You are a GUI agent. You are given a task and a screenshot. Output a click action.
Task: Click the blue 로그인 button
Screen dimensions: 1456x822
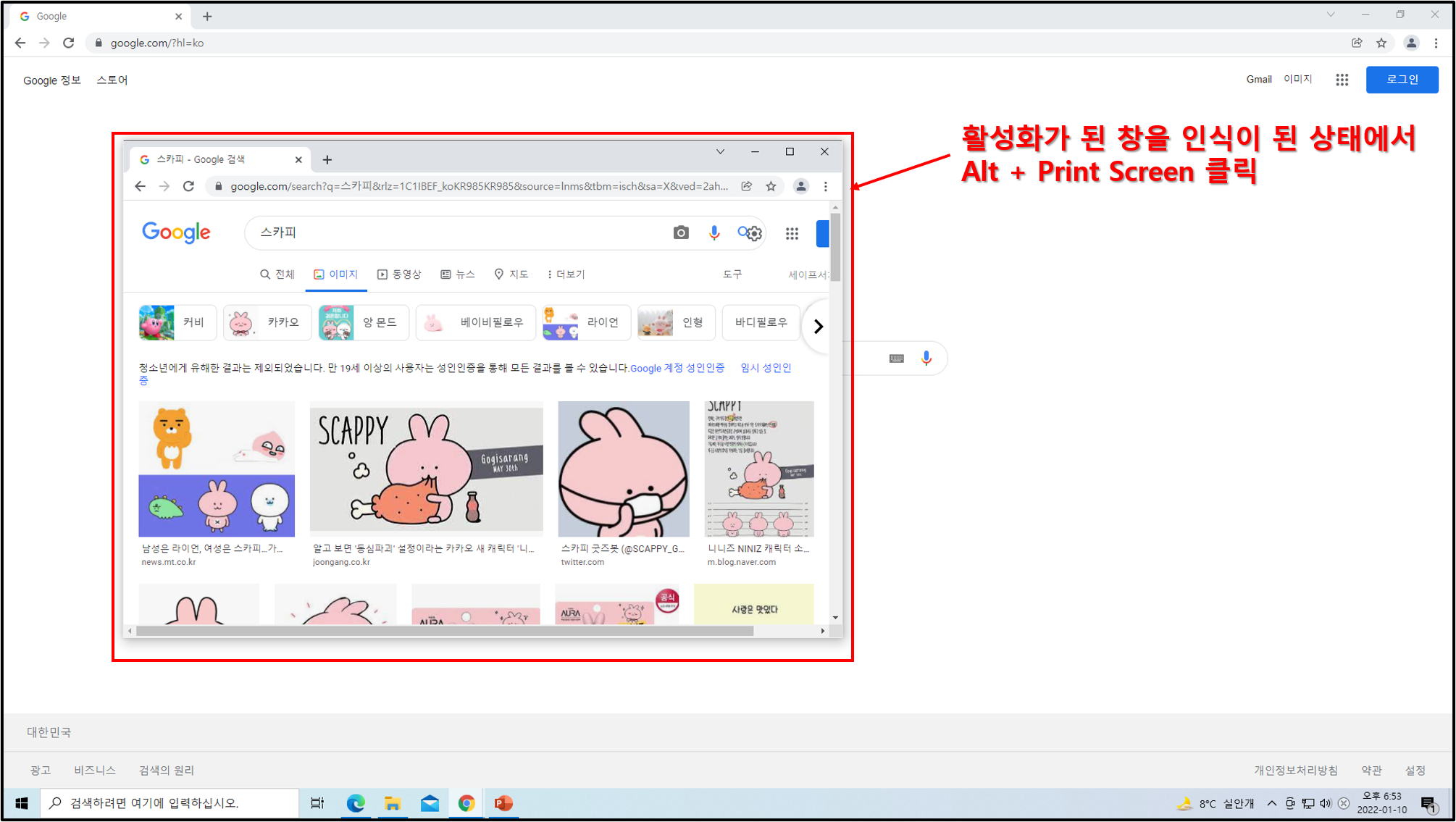(x=1402, y=80)
